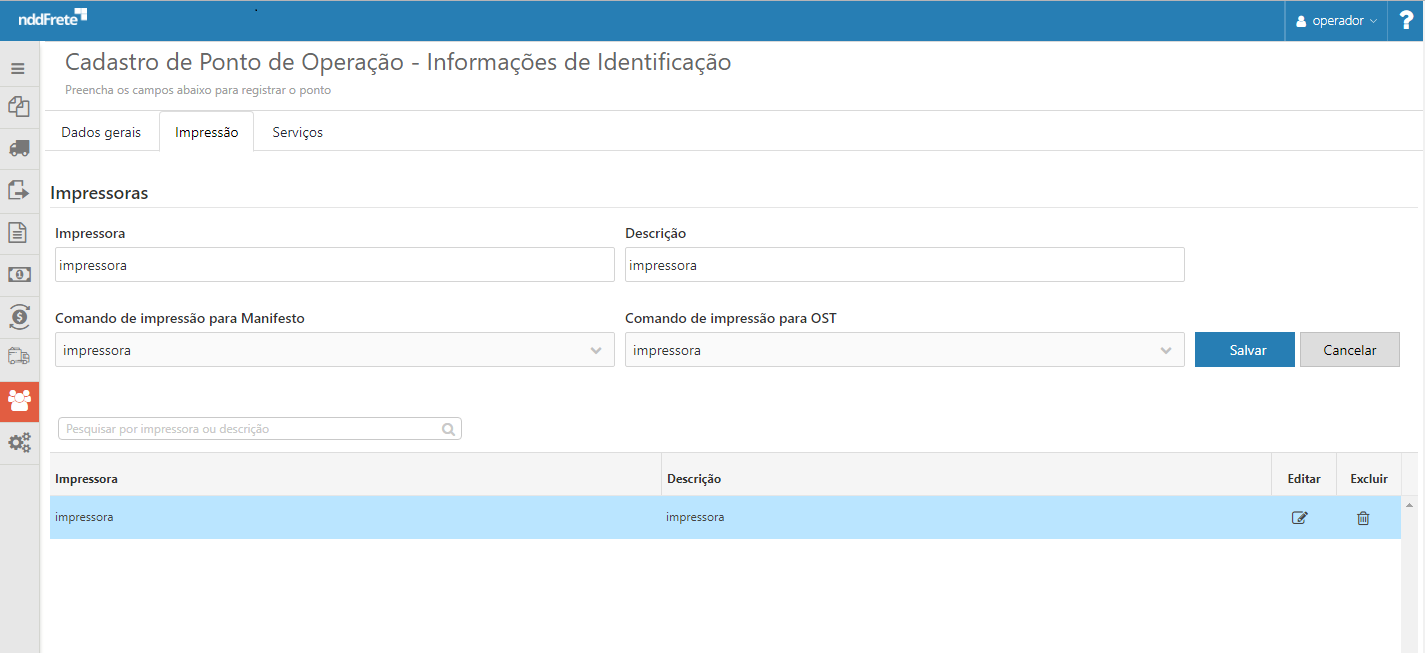Click the edit pencil icon for impressora row
The height and width of the screenshot is (653, 1425).
coord(1300,518)
